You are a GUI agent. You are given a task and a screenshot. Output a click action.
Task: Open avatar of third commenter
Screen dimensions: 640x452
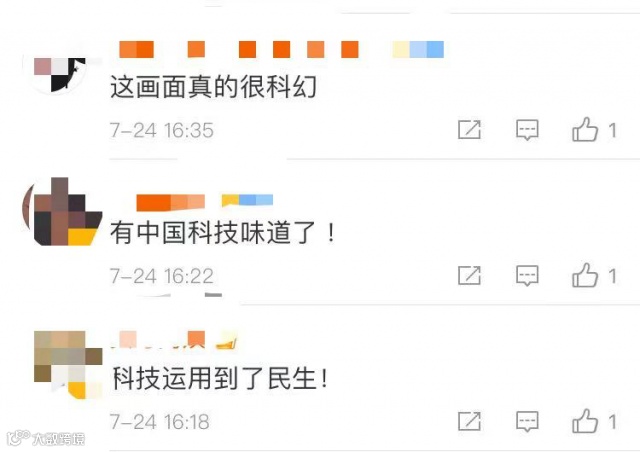click(x=68, y=365)
